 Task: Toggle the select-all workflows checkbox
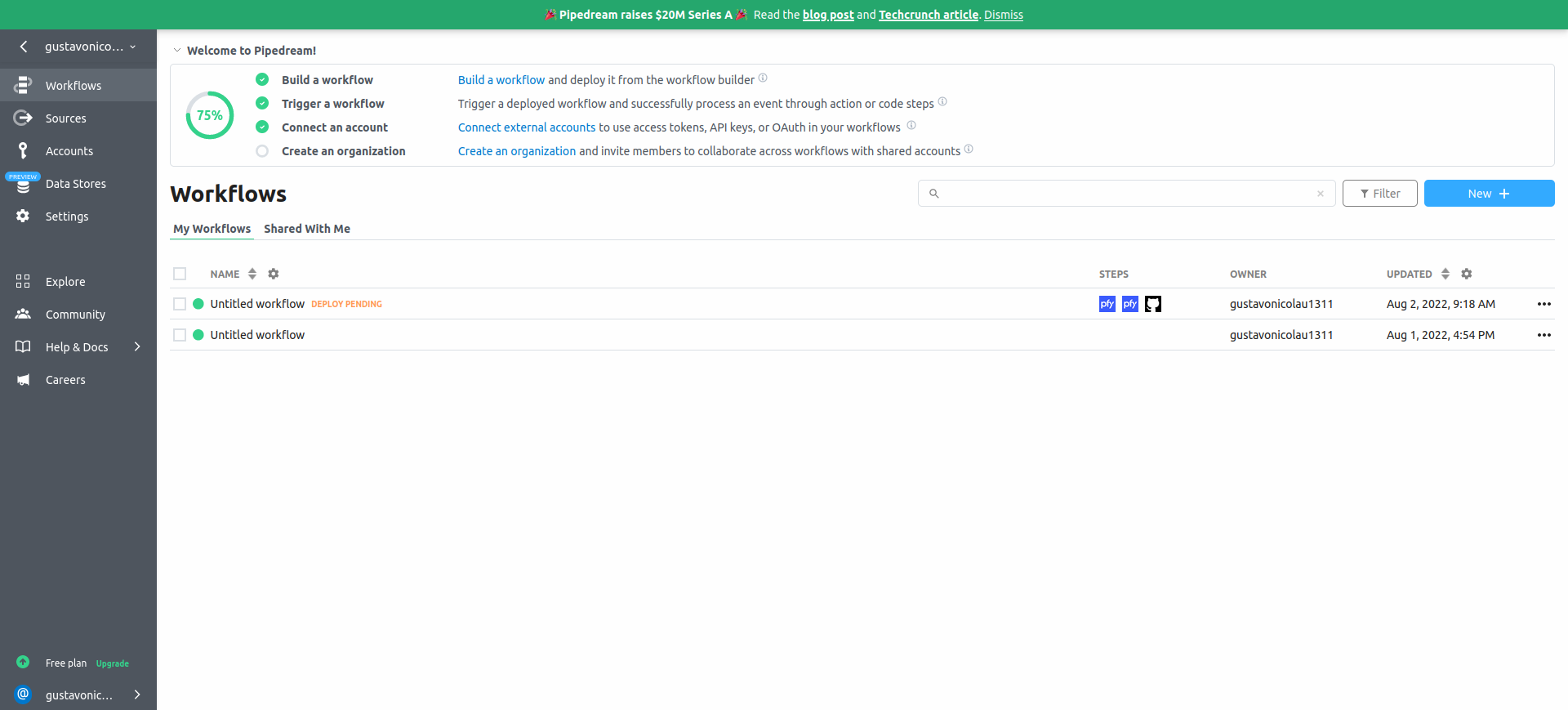(180, 274)
